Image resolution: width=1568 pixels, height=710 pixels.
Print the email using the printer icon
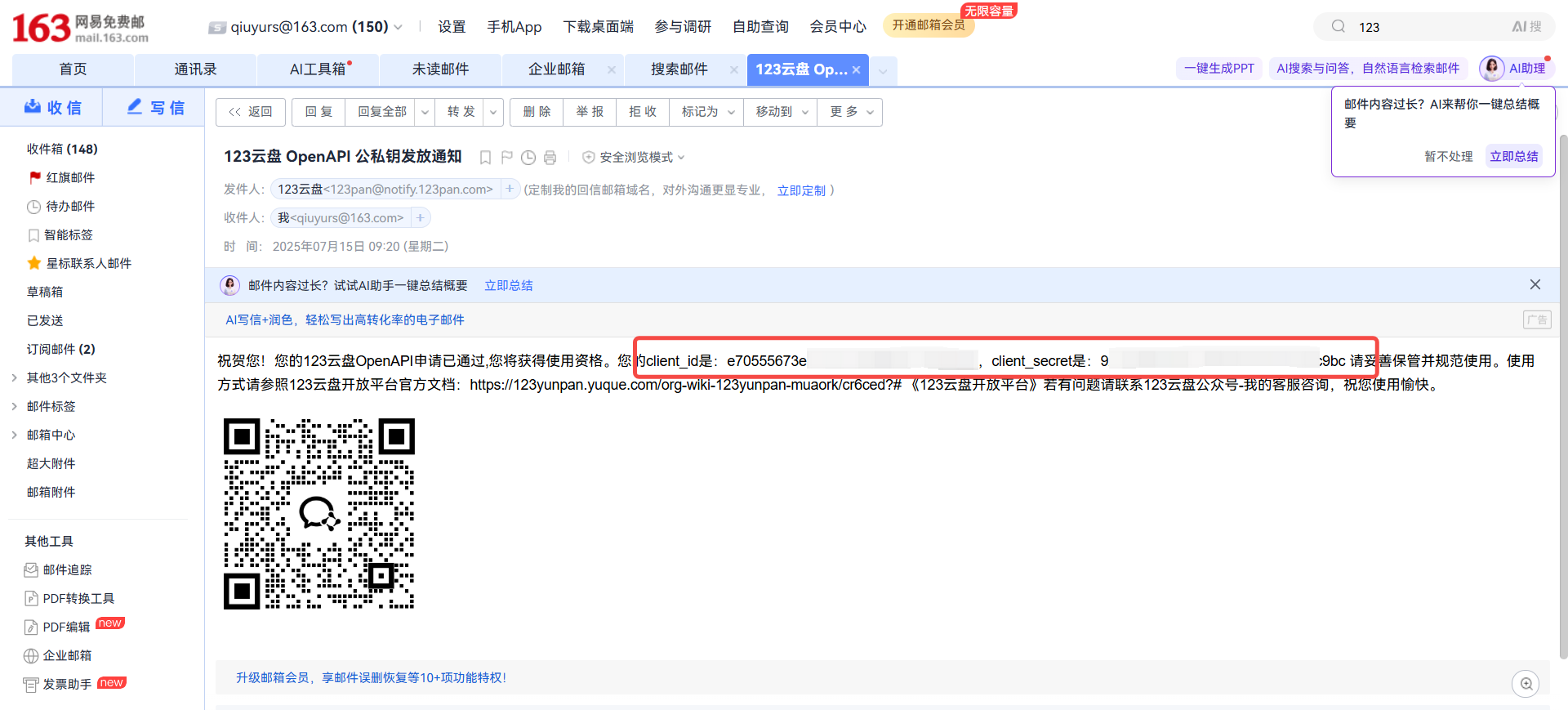click(x=550, y=157)
